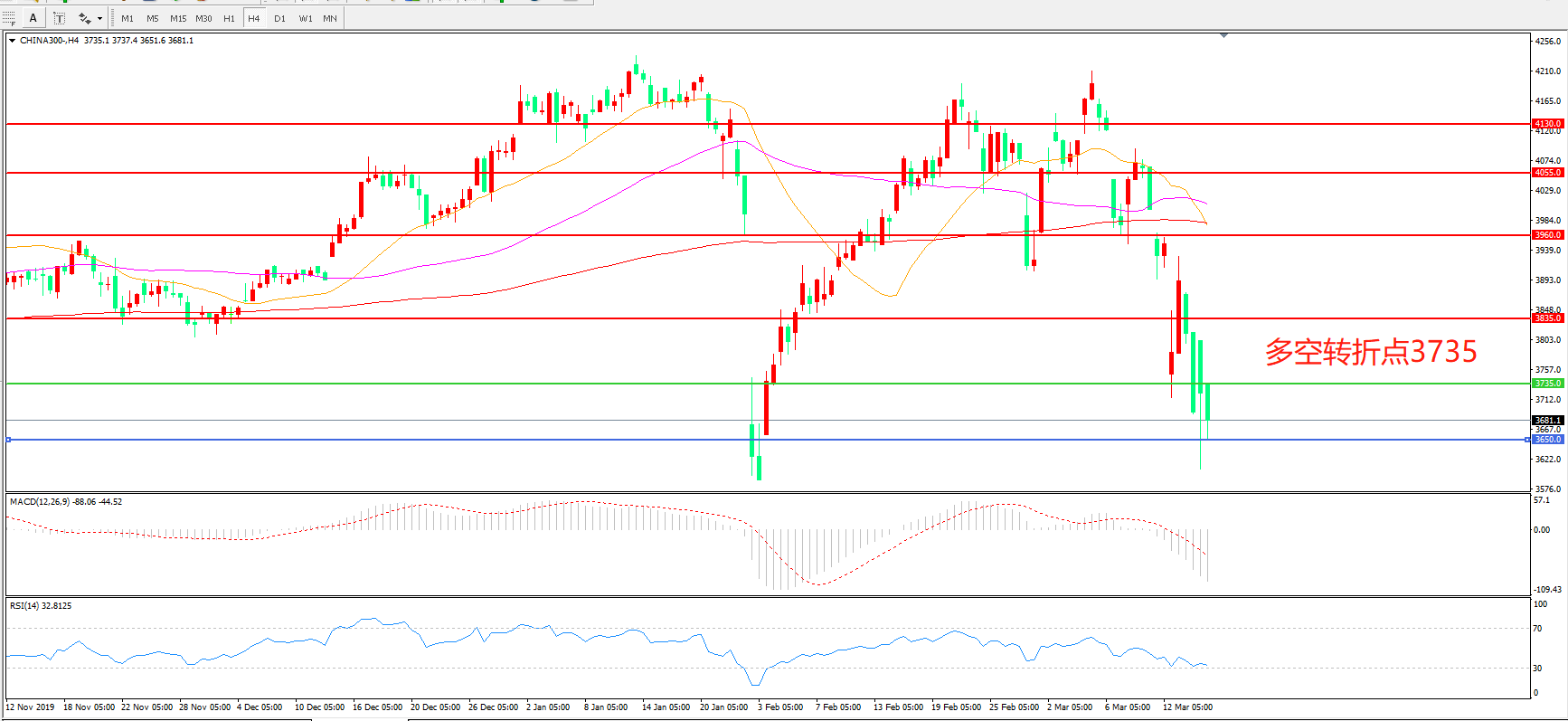Click the gray chart shift triangle marker
1568x721 pixels.
coord(1223,35)
